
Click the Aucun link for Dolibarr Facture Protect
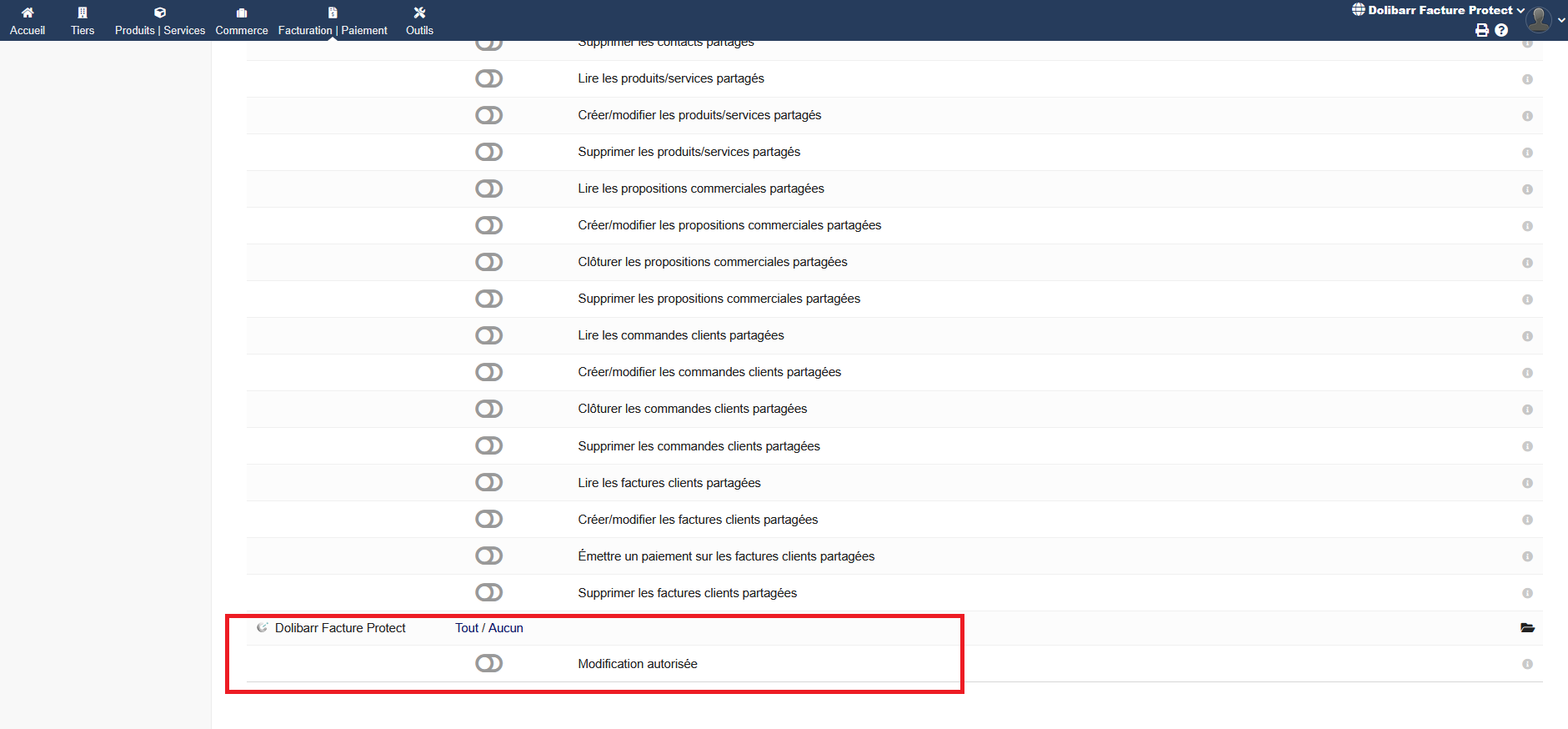point(506,628)
